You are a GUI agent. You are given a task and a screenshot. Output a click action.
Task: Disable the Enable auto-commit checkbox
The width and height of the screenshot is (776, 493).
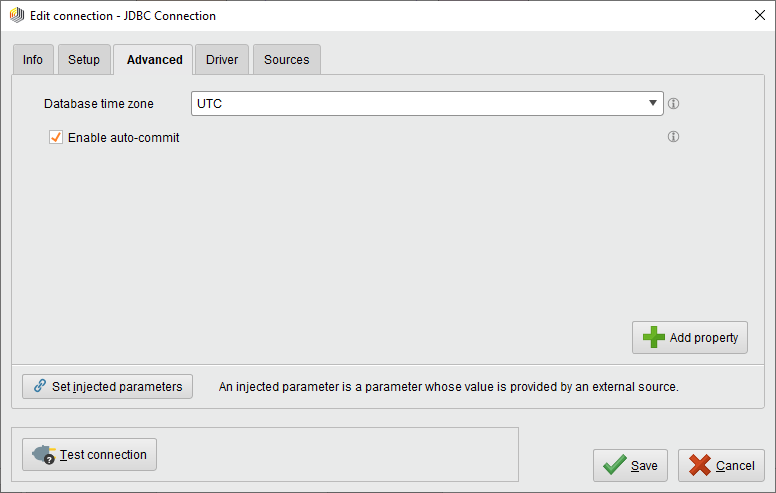(56, 137)
